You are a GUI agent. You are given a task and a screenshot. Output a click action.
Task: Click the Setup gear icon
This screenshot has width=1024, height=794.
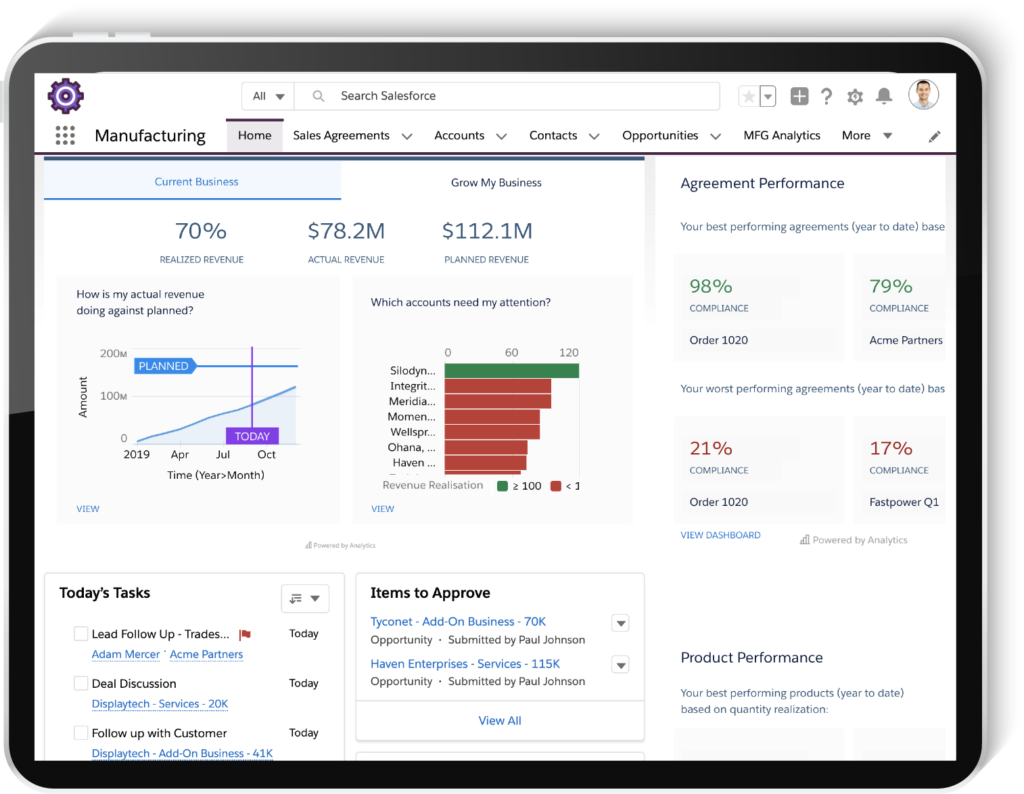click(x=855, y=96)
